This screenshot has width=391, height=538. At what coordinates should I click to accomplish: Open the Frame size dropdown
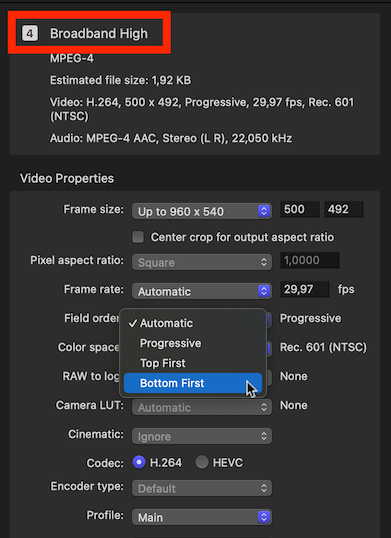(x=202, y=211)
